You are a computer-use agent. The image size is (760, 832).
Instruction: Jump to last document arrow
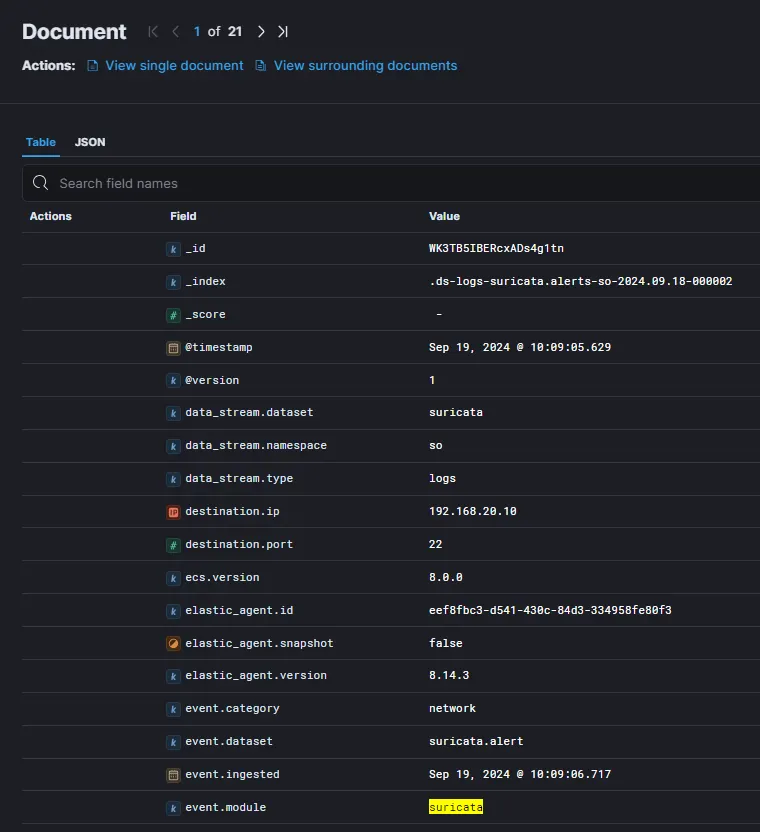pos(283,32)
